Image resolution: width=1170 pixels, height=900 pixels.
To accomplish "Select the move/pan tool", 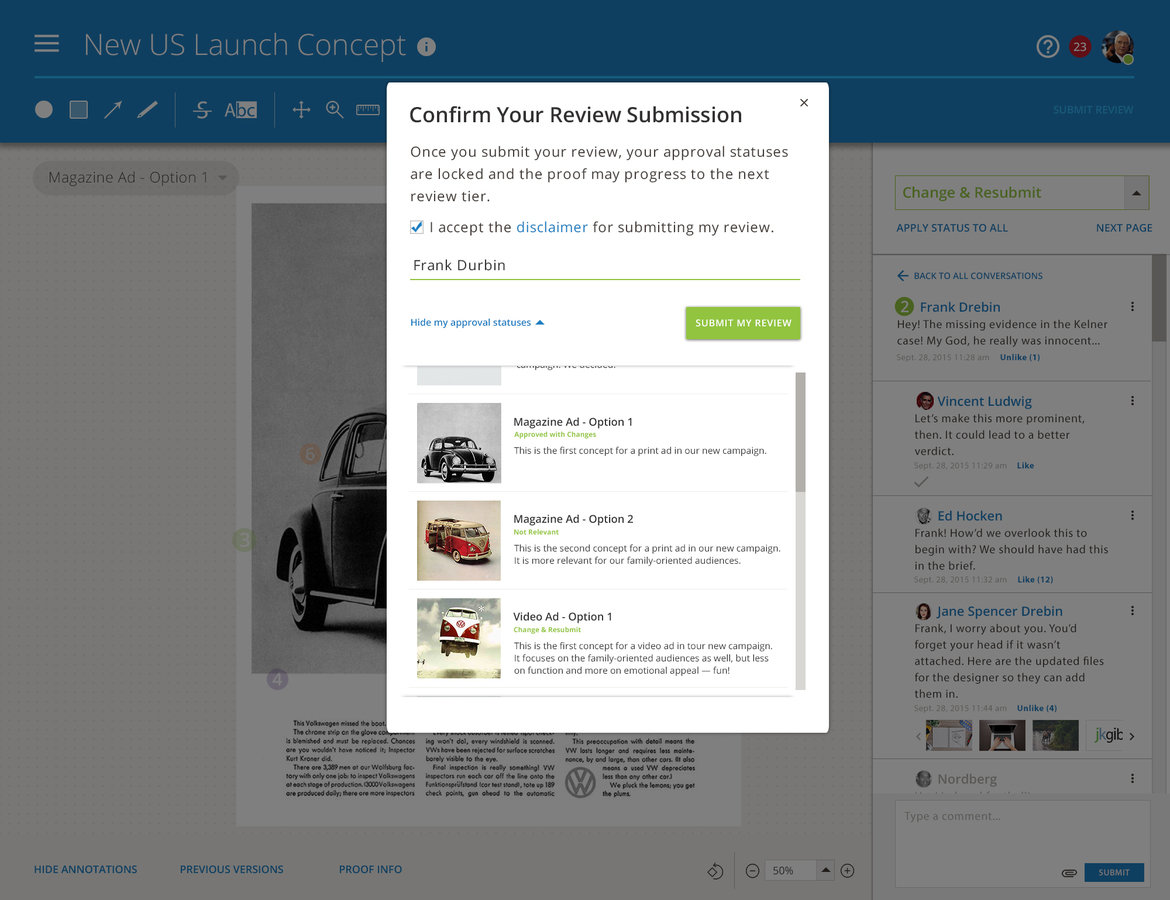I will click(x=301, y=110).
